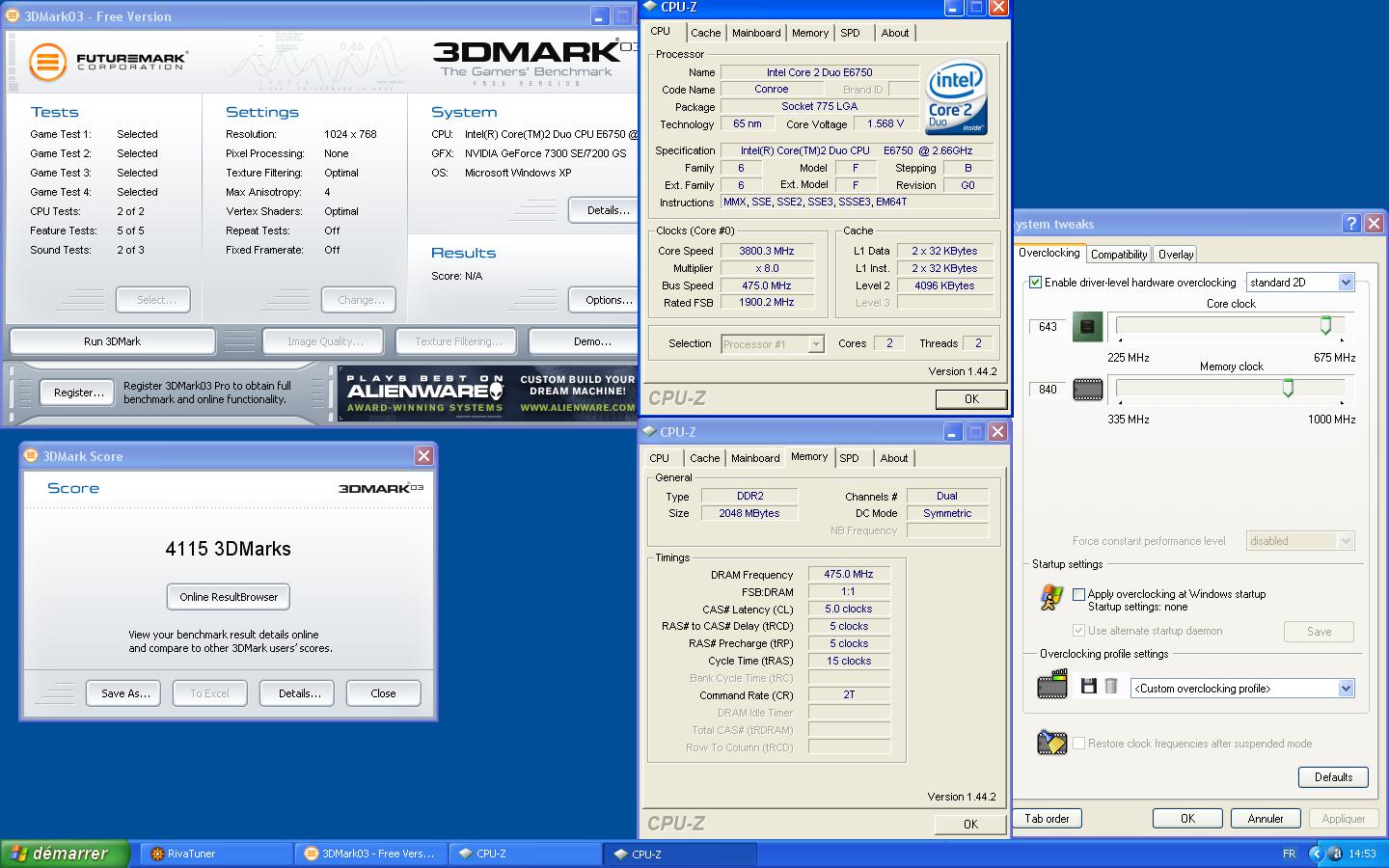The height and width of the screenshot is (868, 1389).
Task: Activate the first CPU-Z taskbar button
Action: 524,854
